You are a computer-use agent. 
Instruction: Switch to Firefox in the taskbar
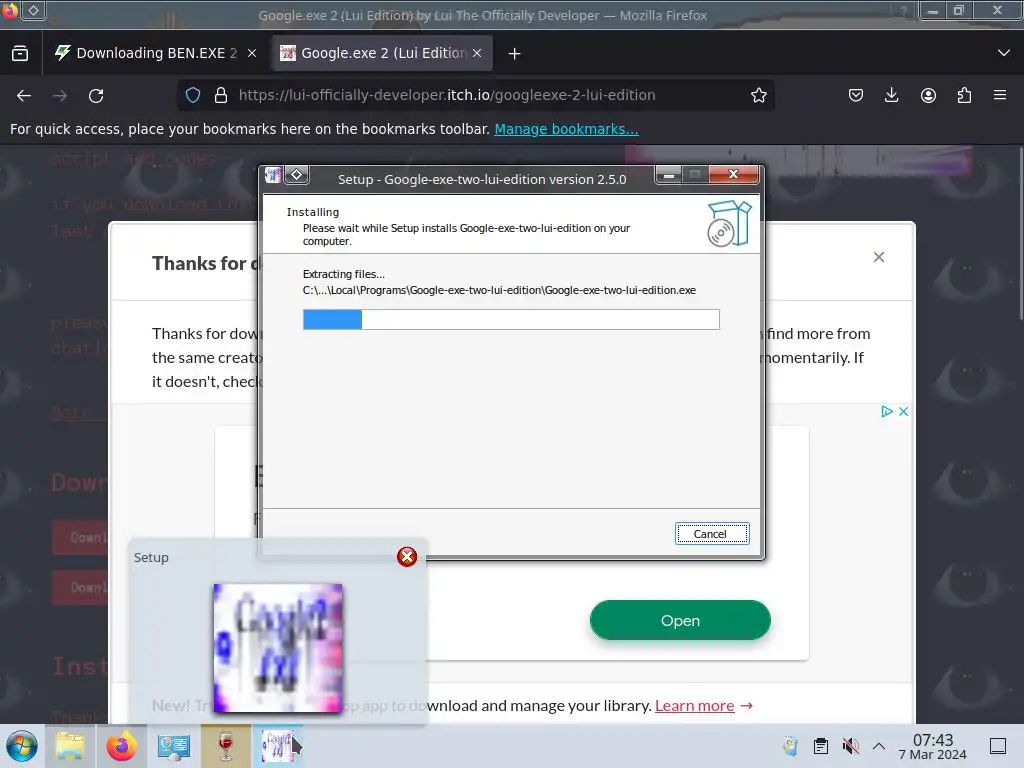pyautogui.click(x=121, y=746)
